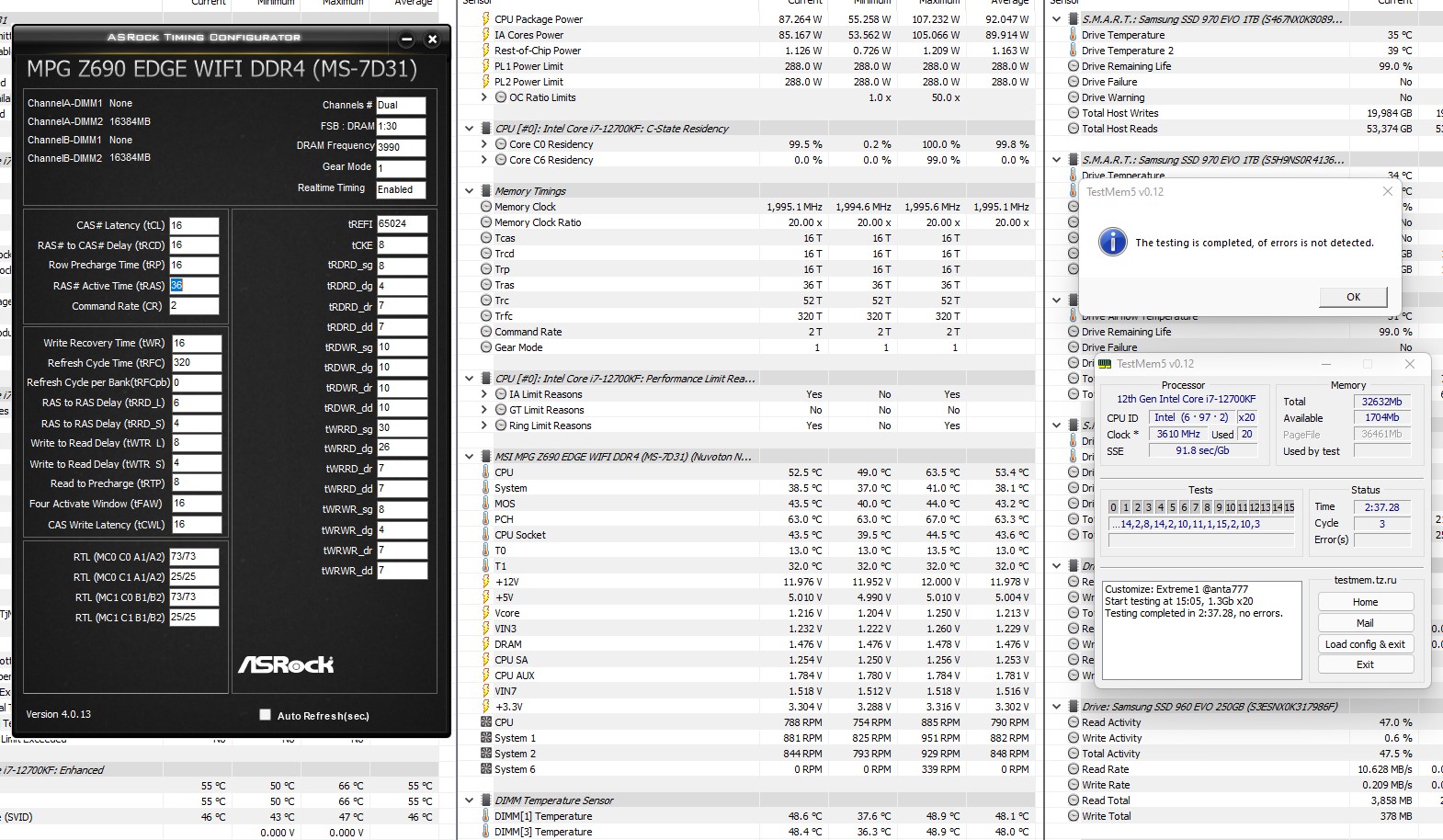Click the Total Host Writes row icon

click(x=1074, y=113)
